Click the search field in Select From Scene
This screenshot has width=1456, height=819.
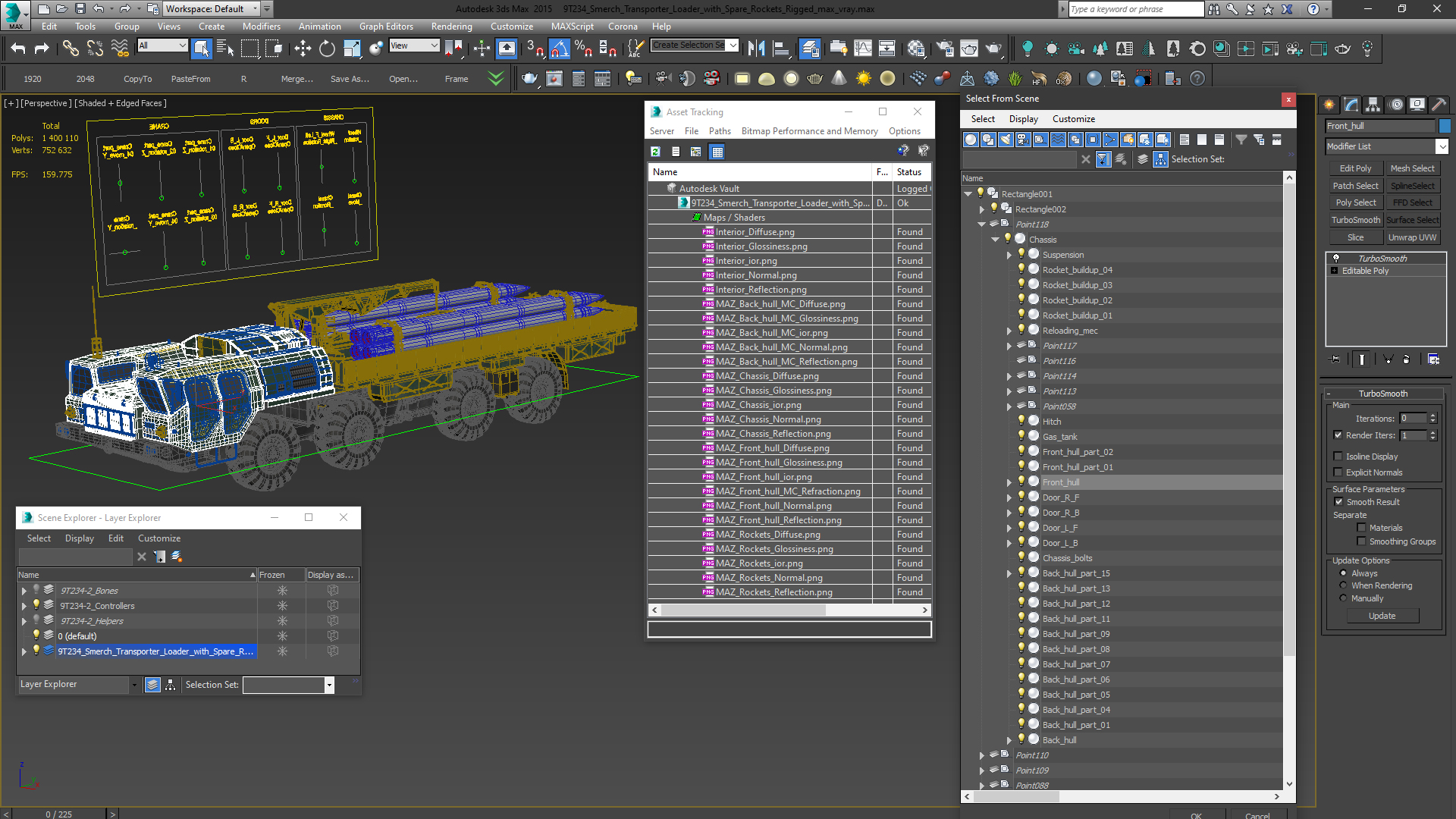[x=1019, y=159]
